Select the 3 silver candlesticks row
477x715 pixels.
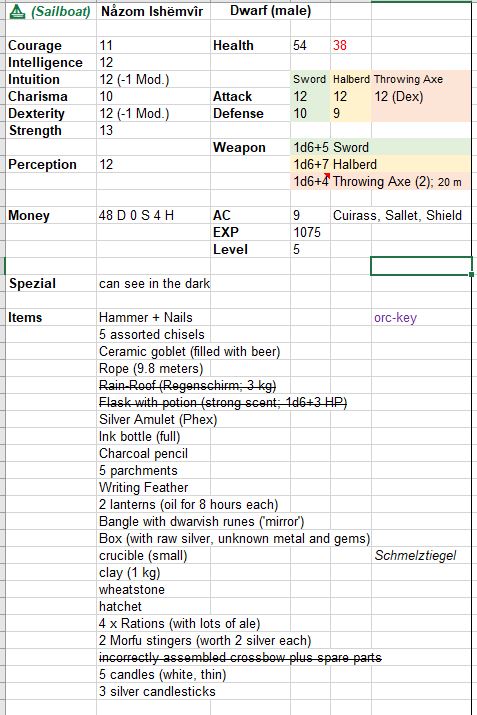pos(157,691)
